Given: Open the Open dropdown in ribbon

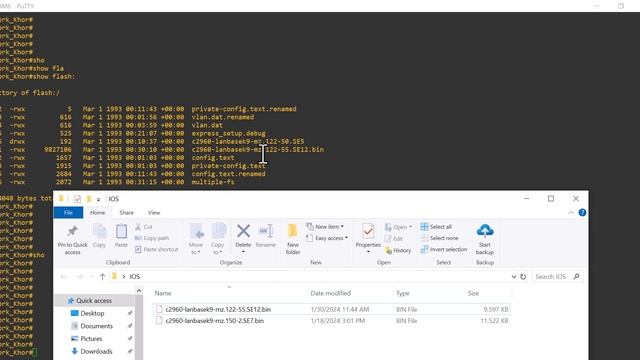Looking at the screenshot, I should click(x=398, y=227).
